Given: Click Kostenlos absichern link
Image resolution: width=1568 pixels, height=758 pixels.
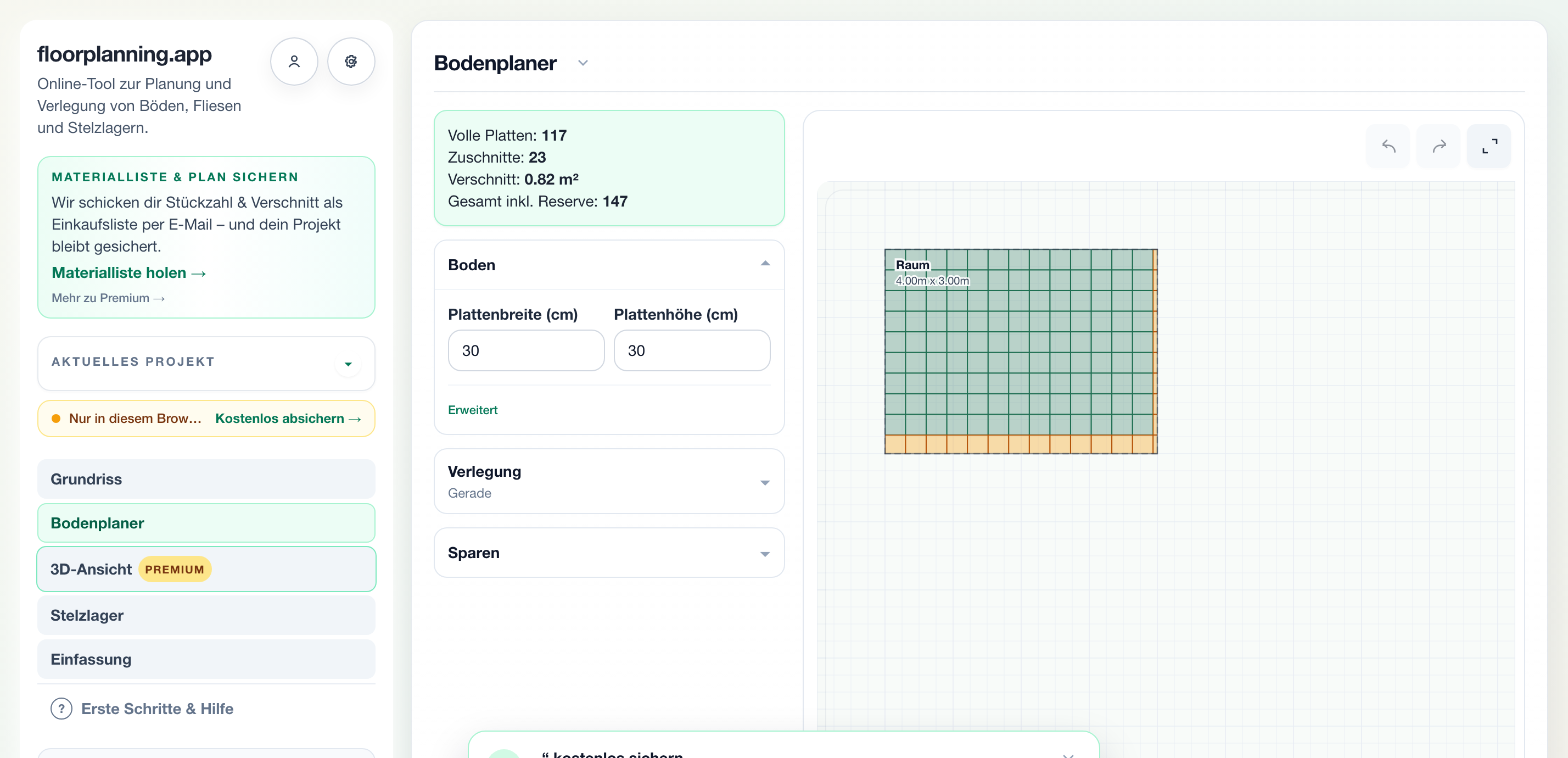Looking at the screenshot, I should pyautogui.click(x=289, y=419).
